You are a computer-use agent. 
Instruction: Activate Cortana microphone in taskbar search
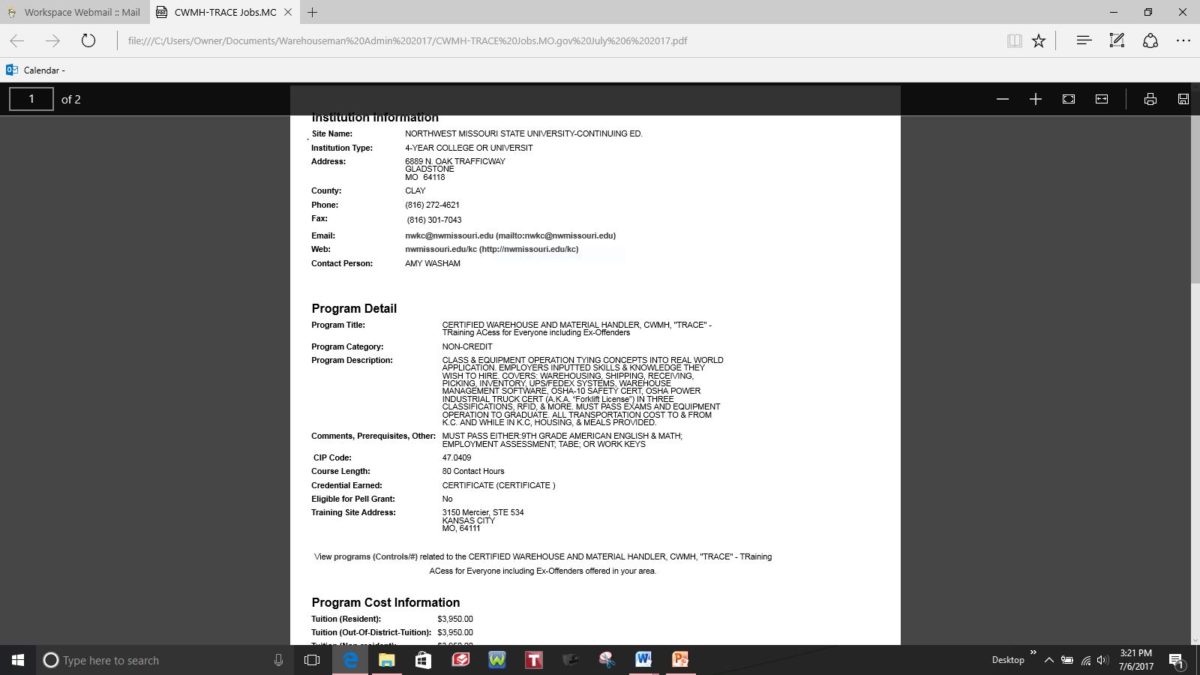coord(278,660)
